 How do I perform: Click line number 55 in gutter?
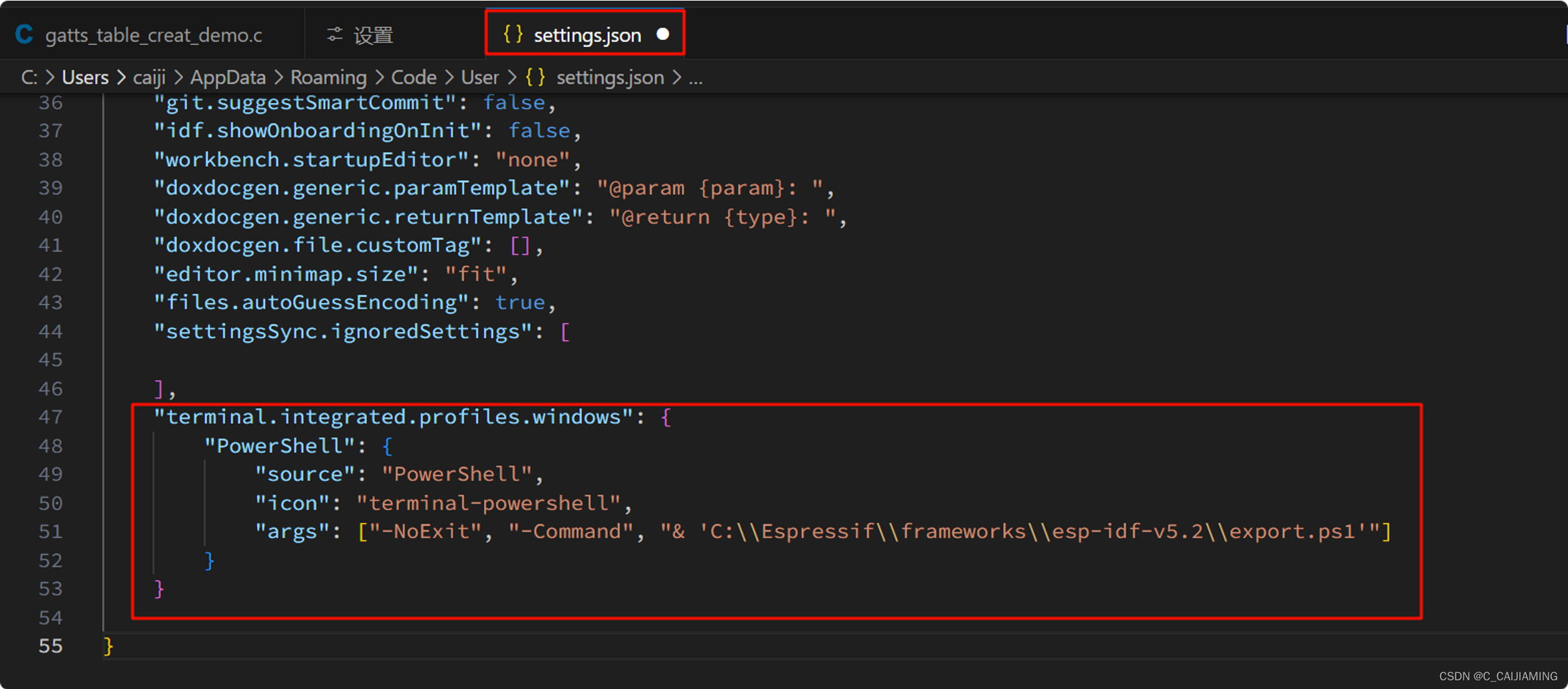[51, 646]
